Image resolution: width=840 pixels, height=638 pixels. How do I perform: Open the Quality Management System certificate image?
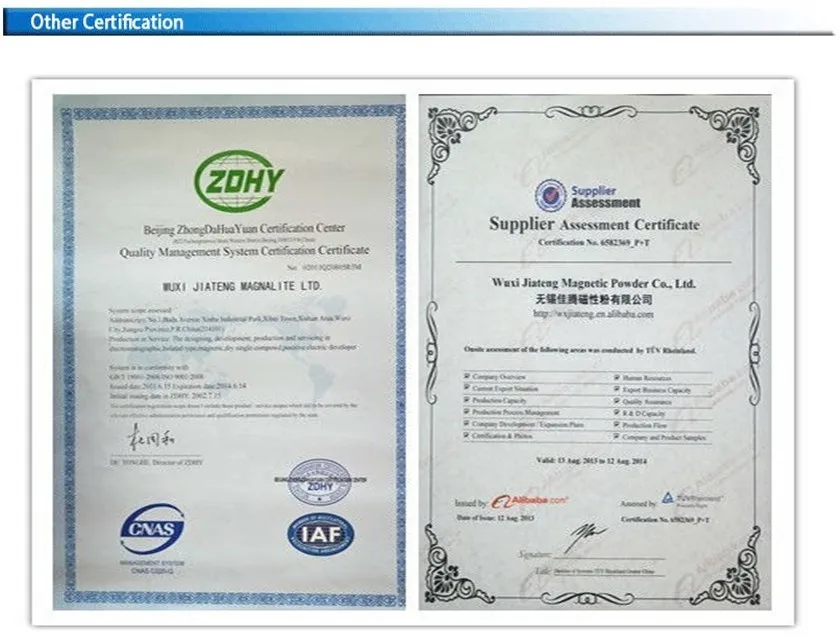coord(229,351)
